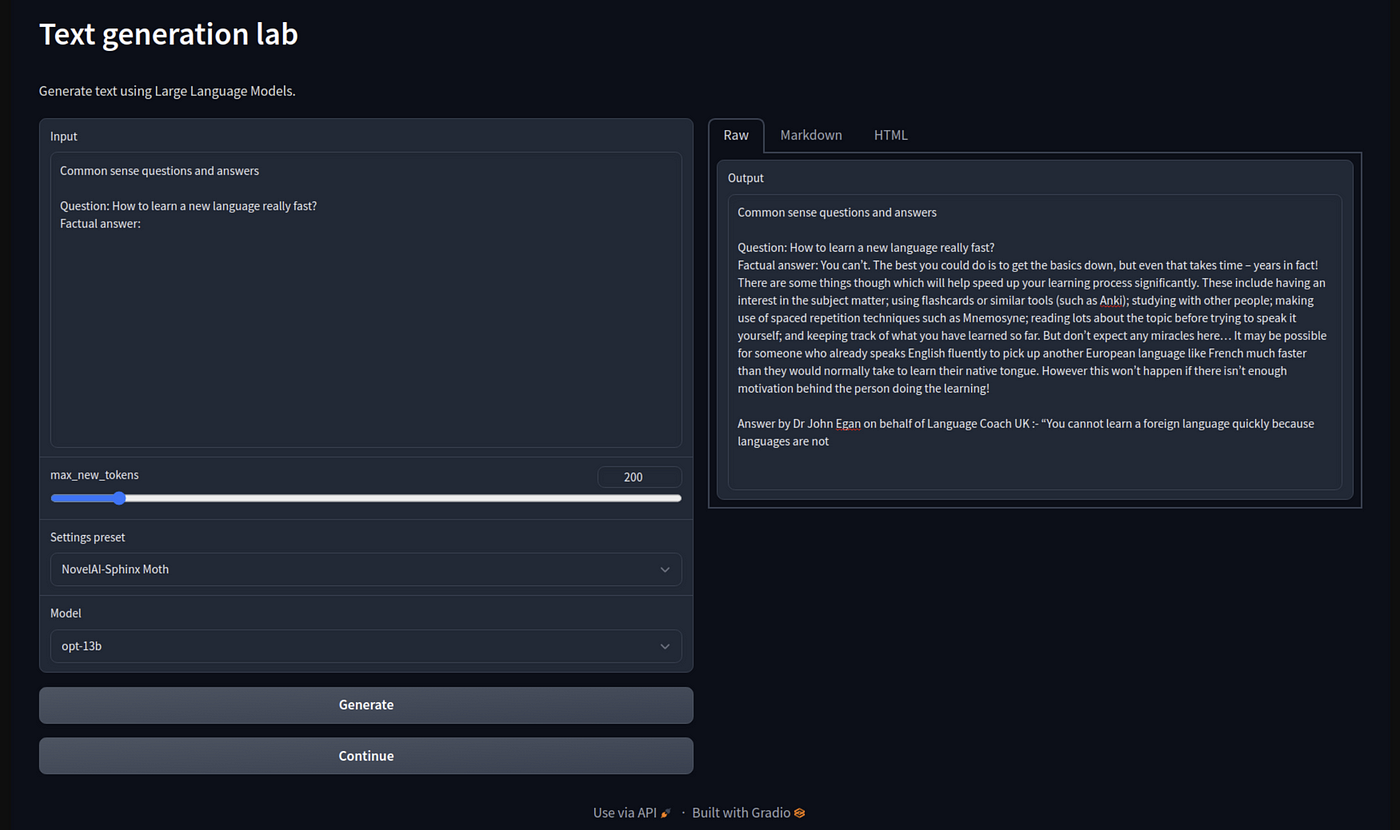Click the max_new_tokens label
The width and height of the screenshot is (1400, 830).
click(95, 475)
